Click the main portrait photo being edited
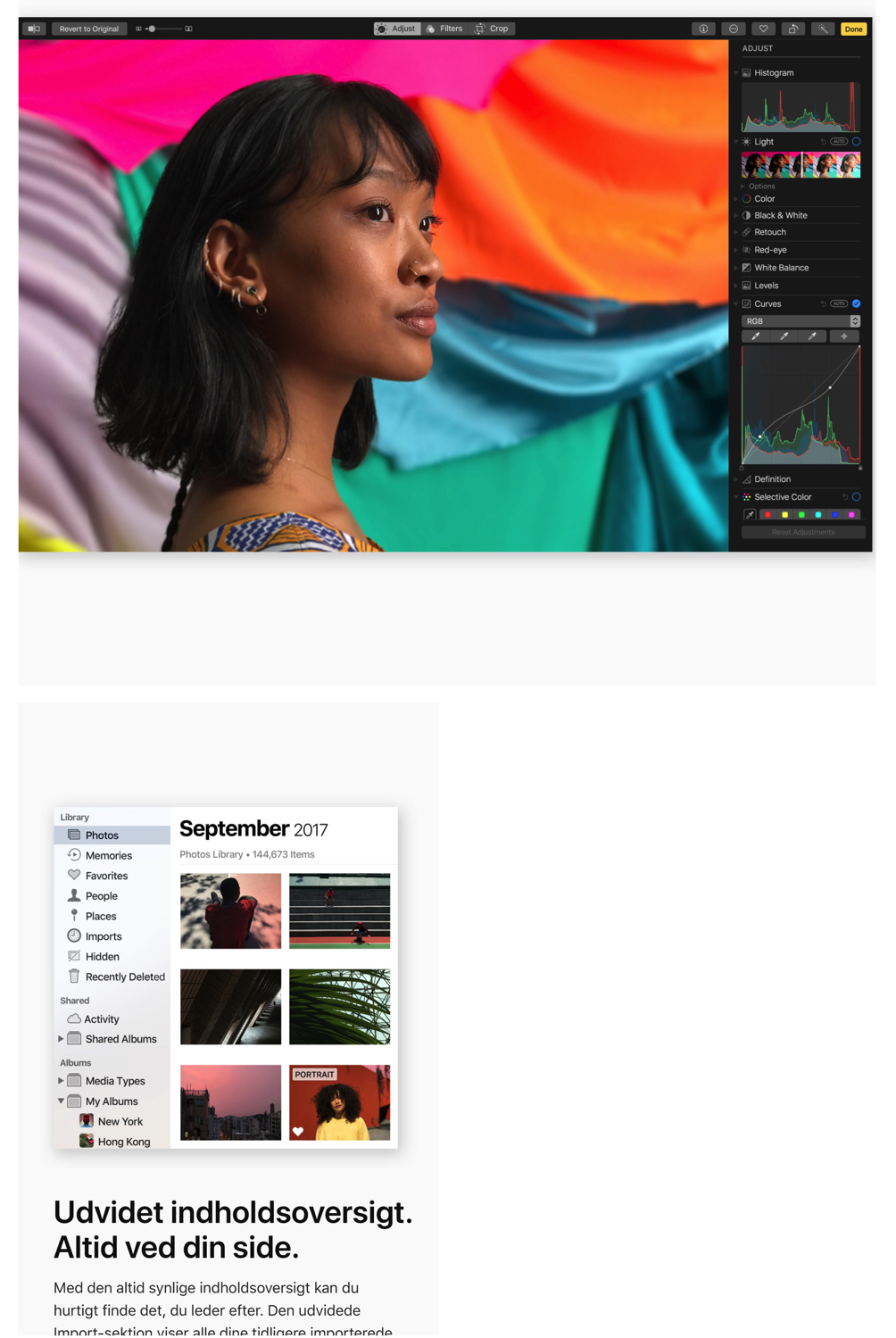 point(374,295)
